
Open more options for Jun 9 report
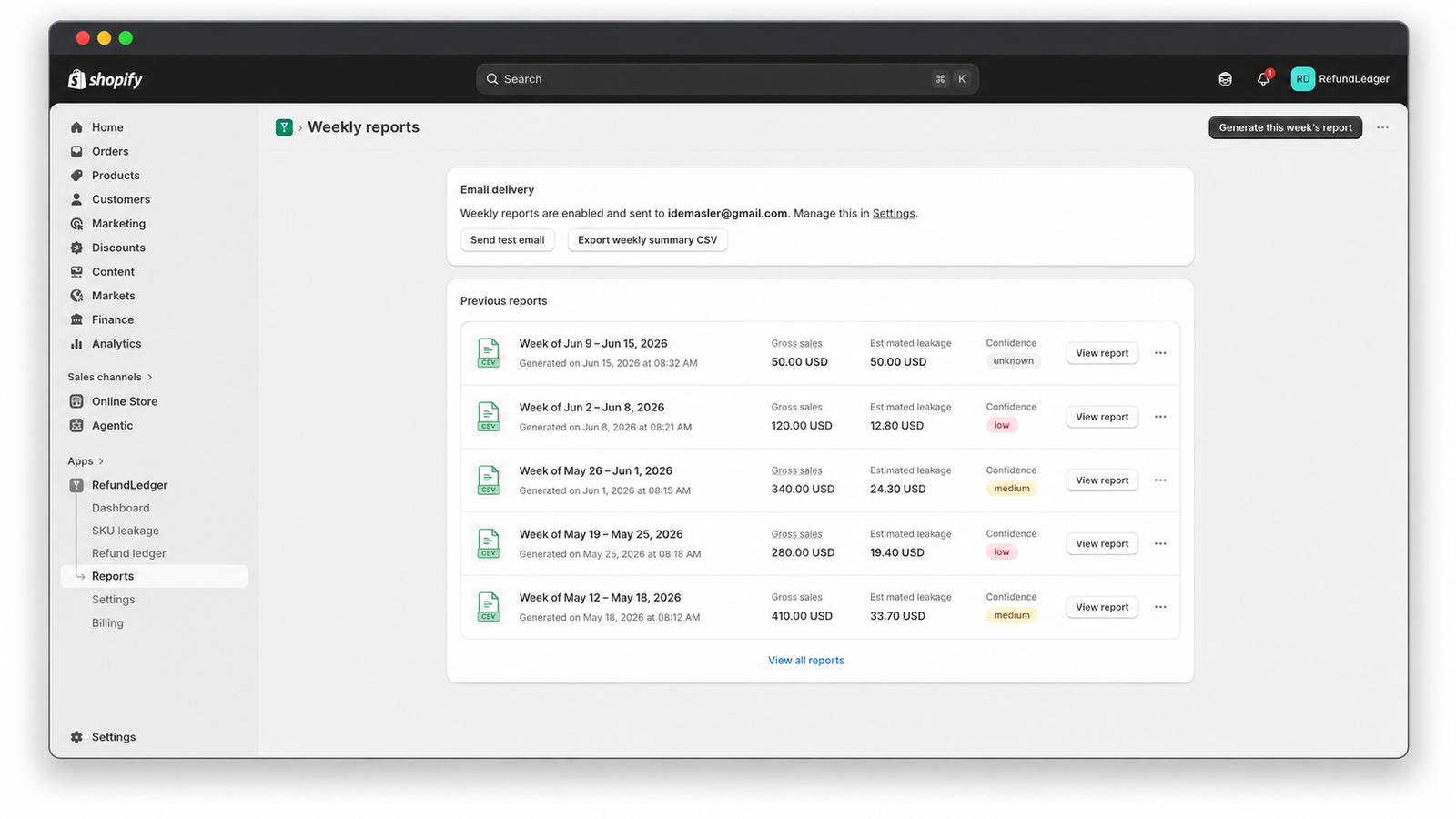pyautogui.click(x=1160, y=353)
